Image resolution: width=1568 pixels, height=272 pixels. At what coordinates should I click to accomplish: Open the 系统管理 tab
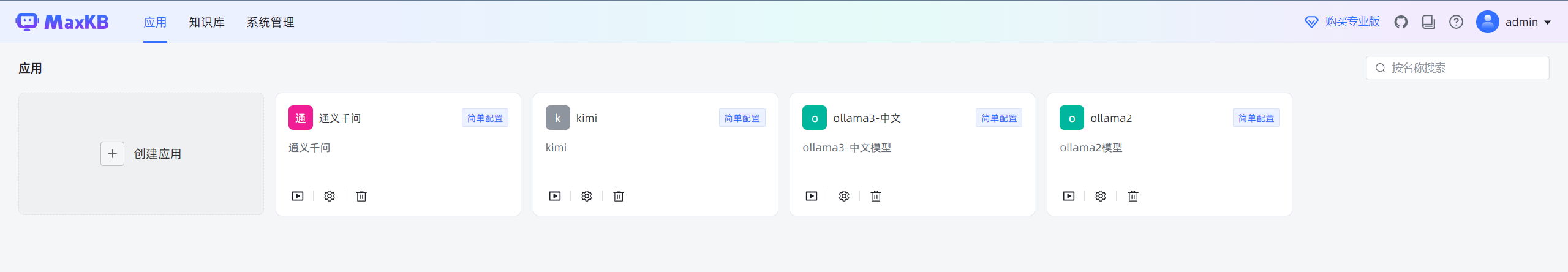point(270,22)
